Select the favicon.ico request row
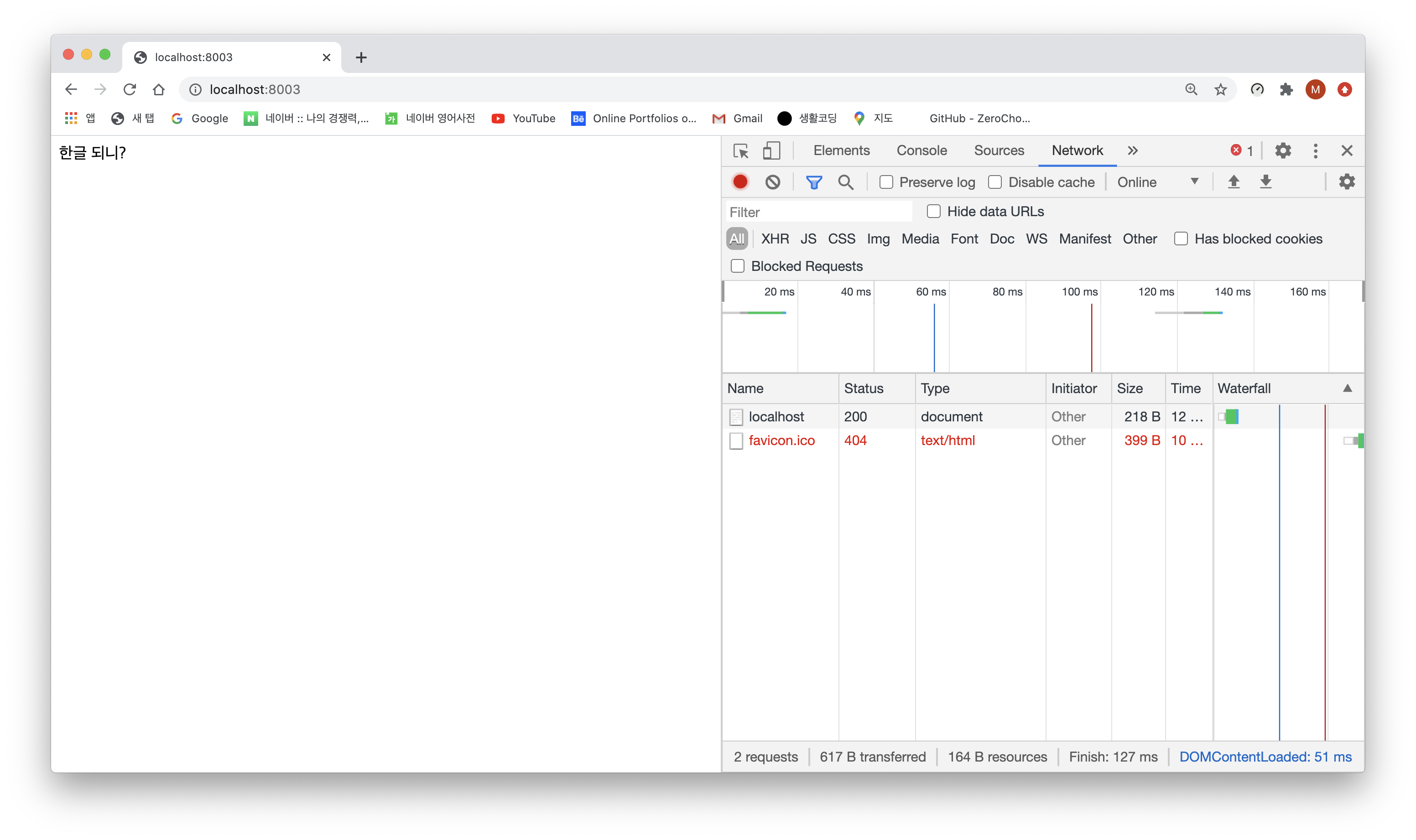This screenshot has height=840, width=1416. (781, 441)
